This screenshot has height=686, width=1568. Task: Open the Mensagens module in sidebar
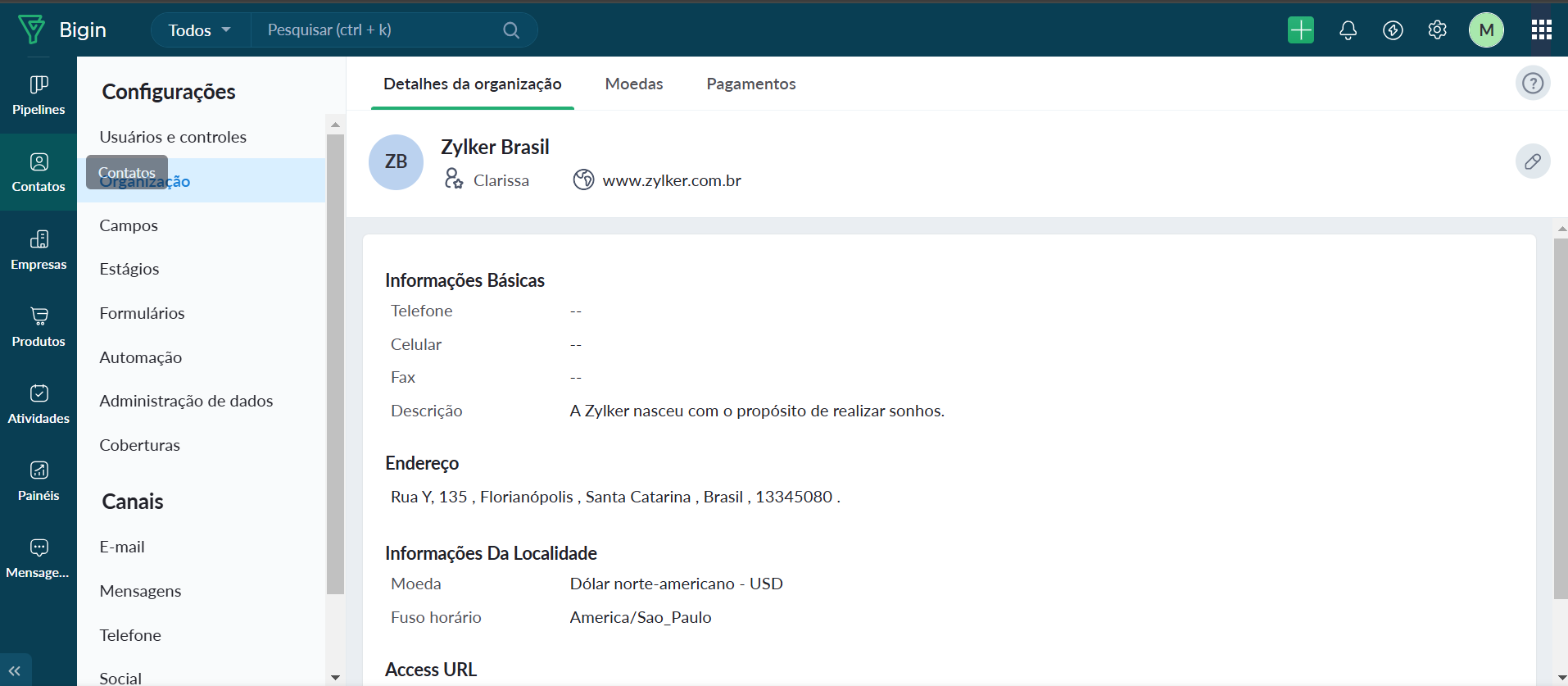[39, 558]
